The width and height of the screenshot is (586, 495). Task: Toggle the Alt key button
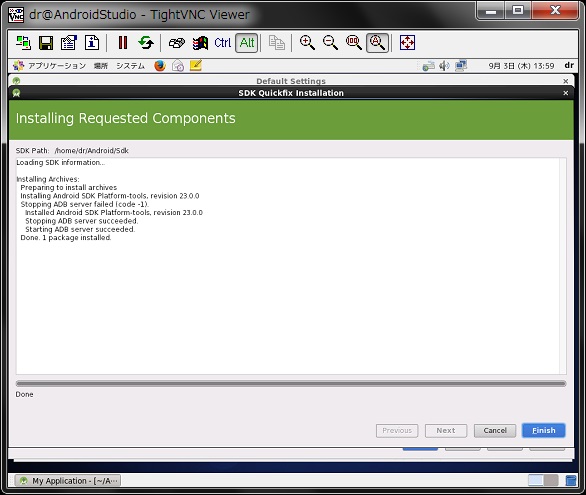point(247,43)
